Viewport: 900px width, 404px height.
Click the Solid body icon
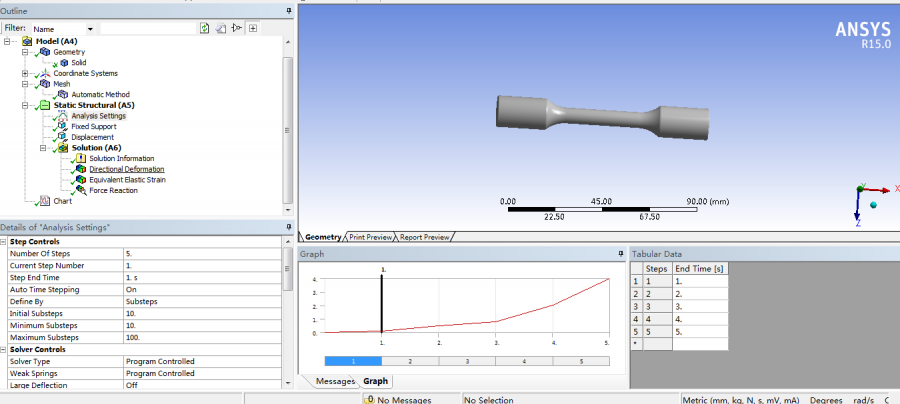(63, 63)
